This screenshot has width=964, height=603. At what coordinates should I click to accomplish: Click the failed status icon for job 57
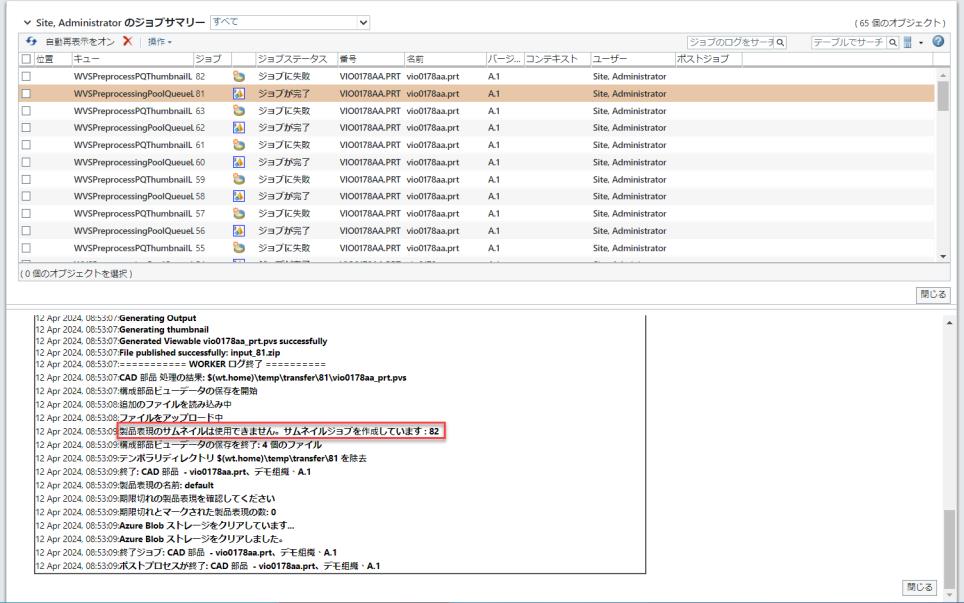click(239, 213)
